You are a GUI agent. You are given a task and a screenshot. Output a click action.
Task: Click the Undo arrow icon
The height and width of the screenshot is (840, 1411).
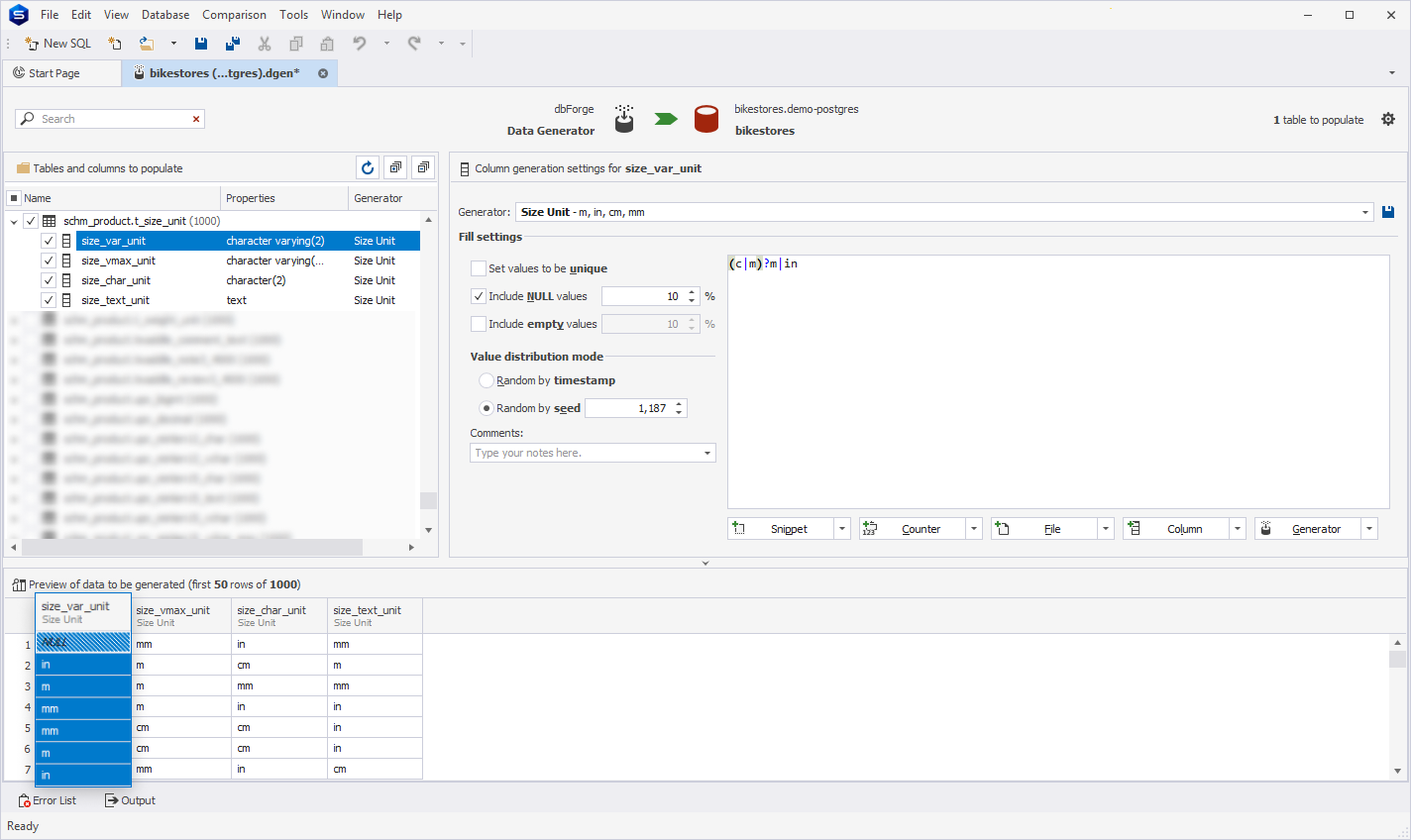click(360, 44)
